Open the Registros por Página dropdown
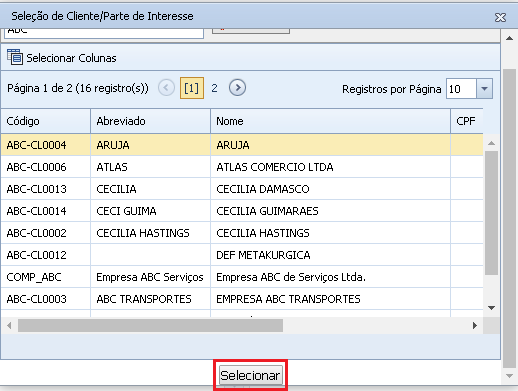The image size is (518, 391). (x=485, y=89)
